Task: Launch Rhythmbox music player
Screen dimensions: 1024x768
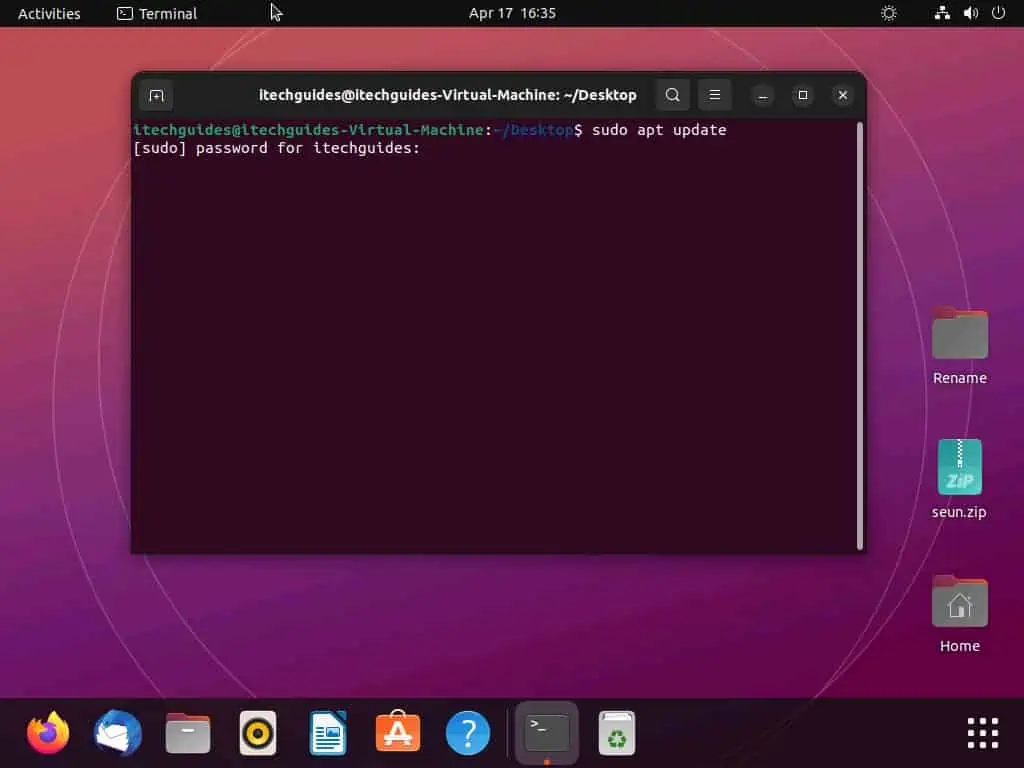Action: 258,733
